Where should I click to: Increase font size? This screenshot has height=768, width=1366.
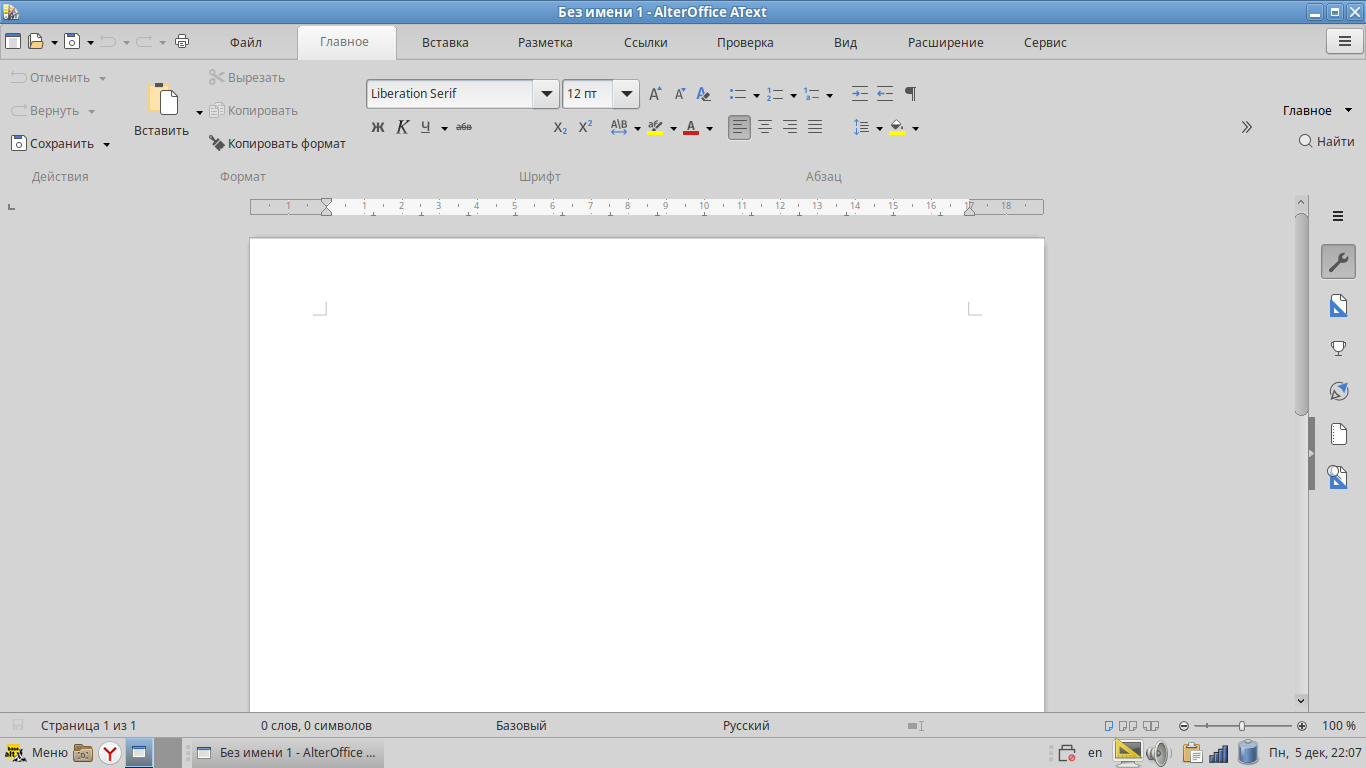(x=655, y=94)
